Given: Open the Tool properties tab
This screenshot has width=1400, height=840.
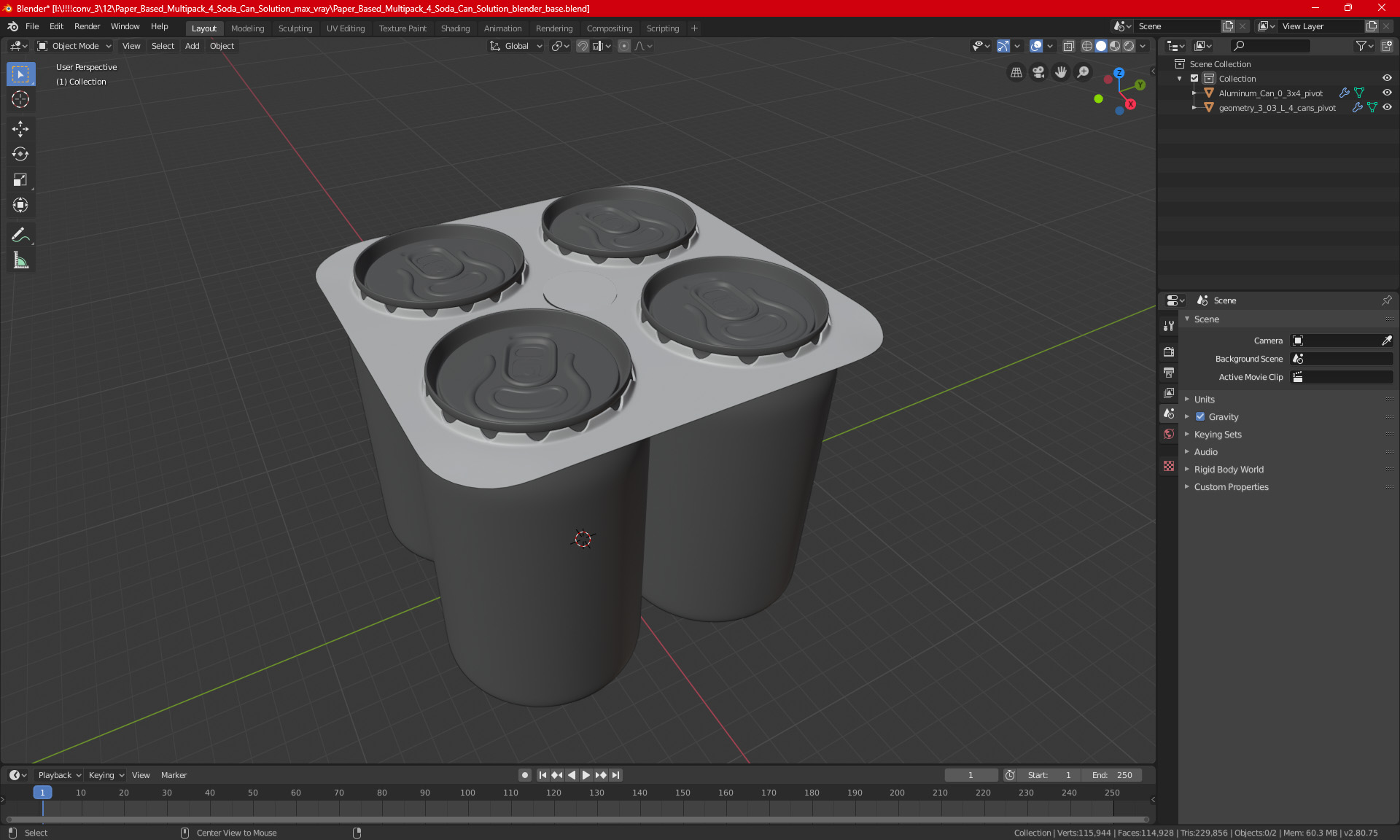Looking at the screenshot, I should click(1169, 326).
